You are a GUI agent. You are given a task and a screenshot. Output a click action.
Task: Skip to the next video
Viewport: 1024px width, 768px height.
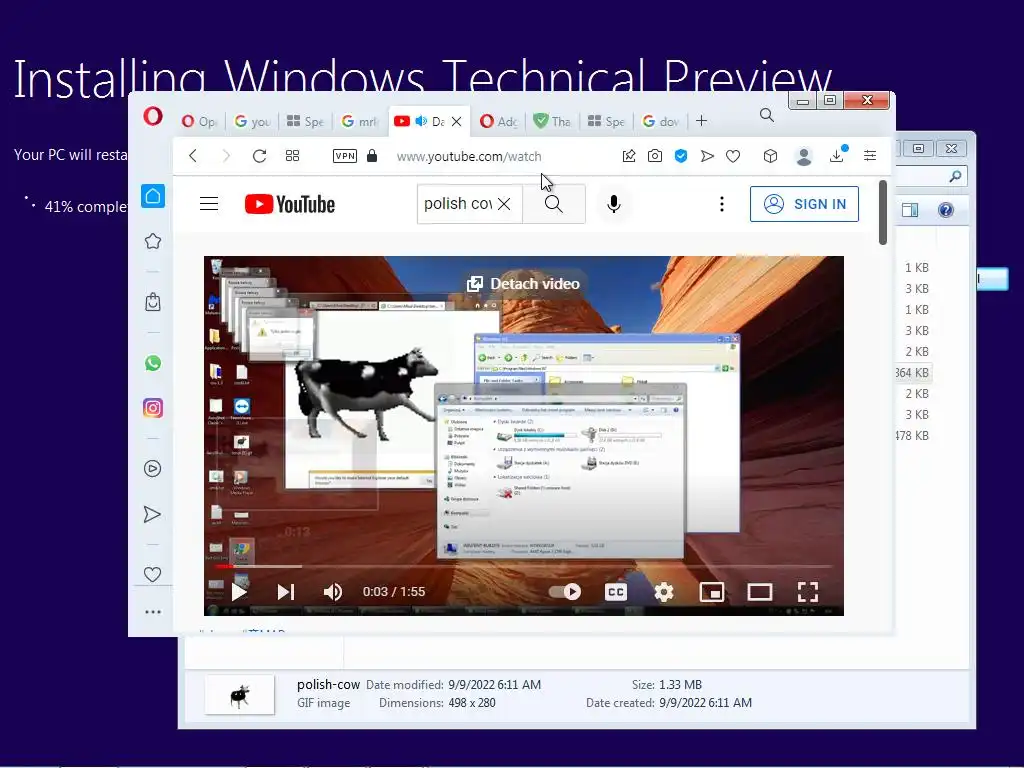coord(286,592)
